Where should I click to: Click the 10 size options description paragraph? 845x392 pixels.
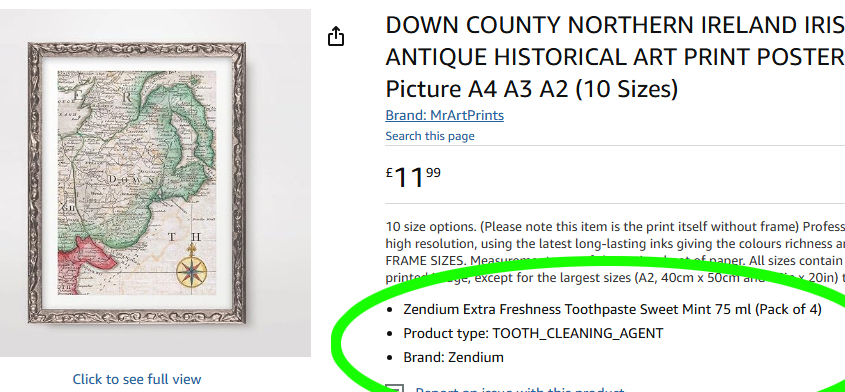[x=615, y=252]
